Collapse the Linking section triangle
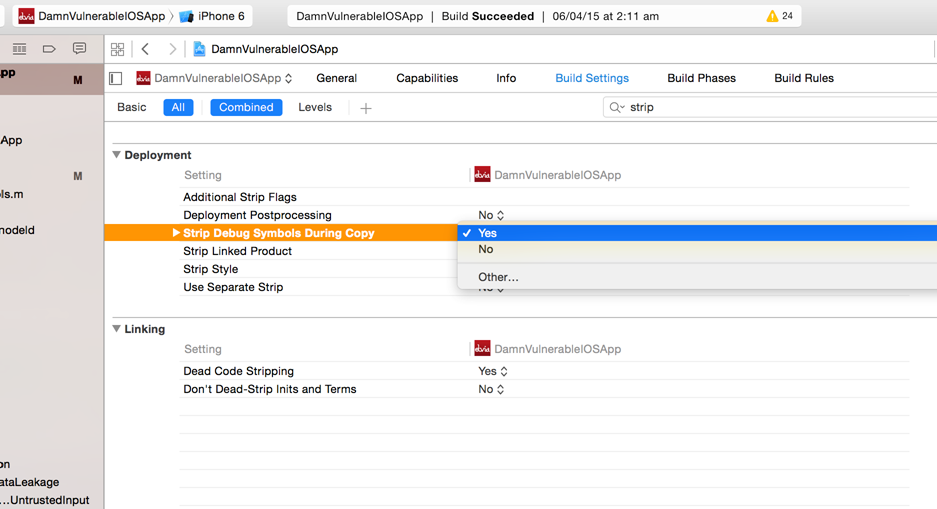Image resolution: width=937 pixels, height=509 pixels. (x=117, y=329)
